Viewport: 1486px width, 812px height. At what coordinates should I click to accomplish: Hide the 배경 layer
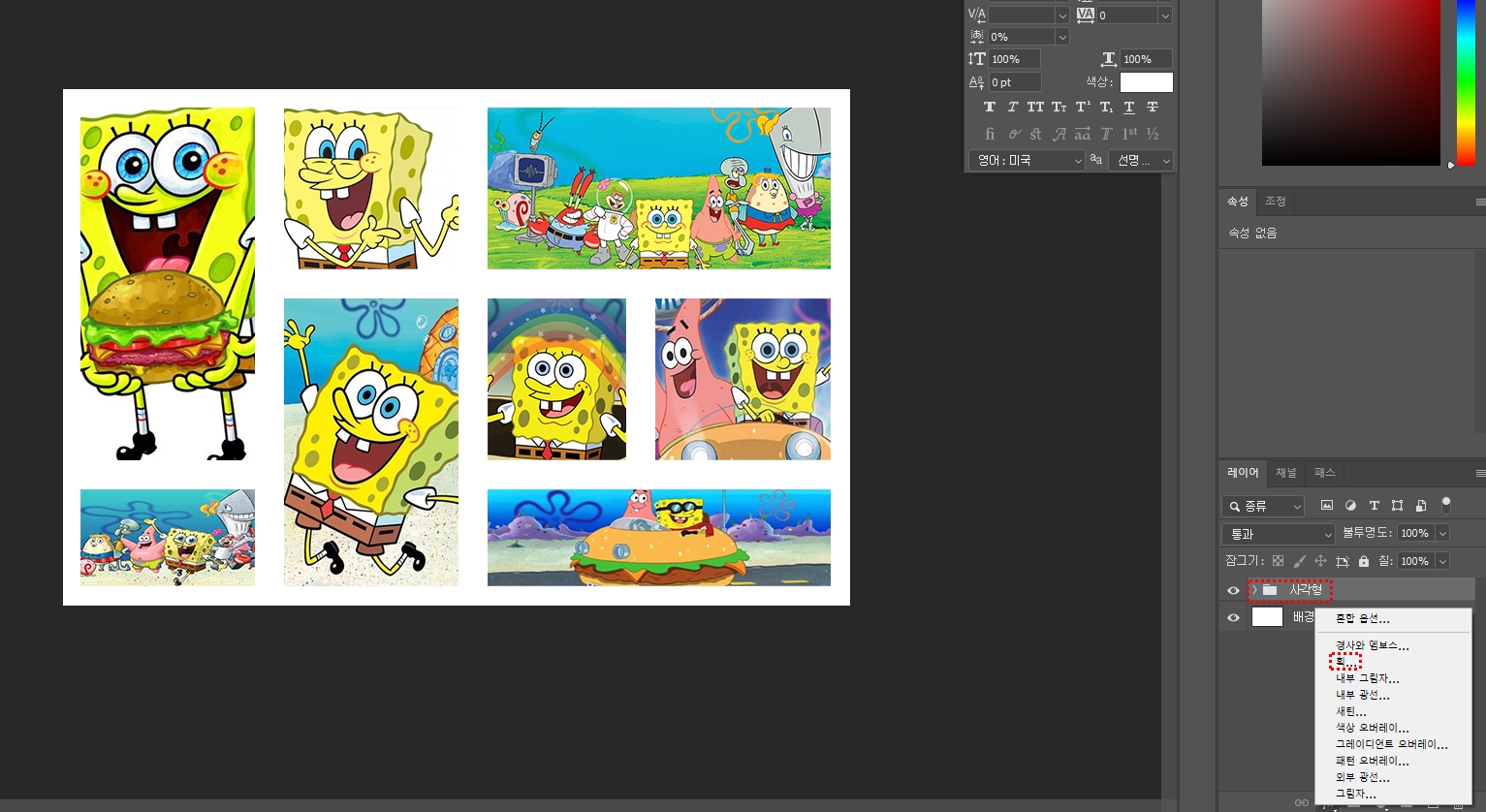(x=1233, y=618)
